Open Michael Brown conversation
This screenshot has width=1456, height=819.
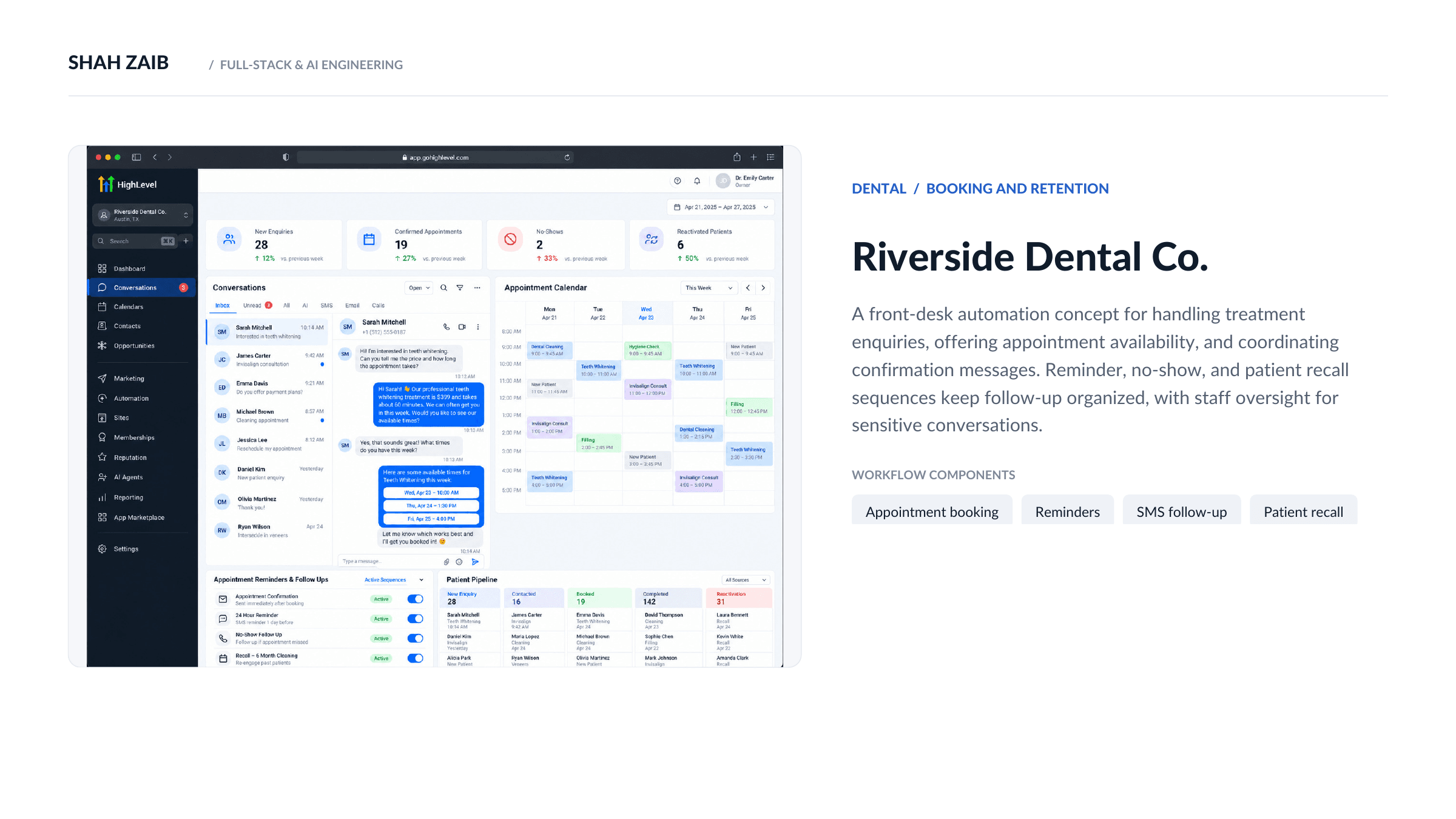(x=268, y=416)
